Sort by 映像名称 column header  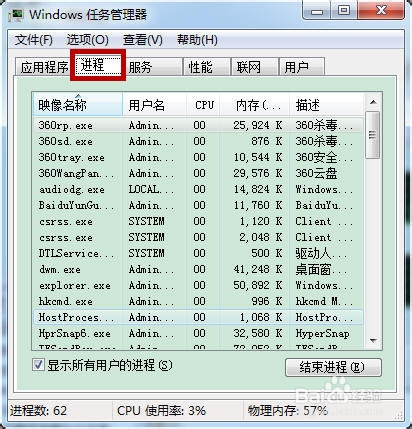click(77, 105)
